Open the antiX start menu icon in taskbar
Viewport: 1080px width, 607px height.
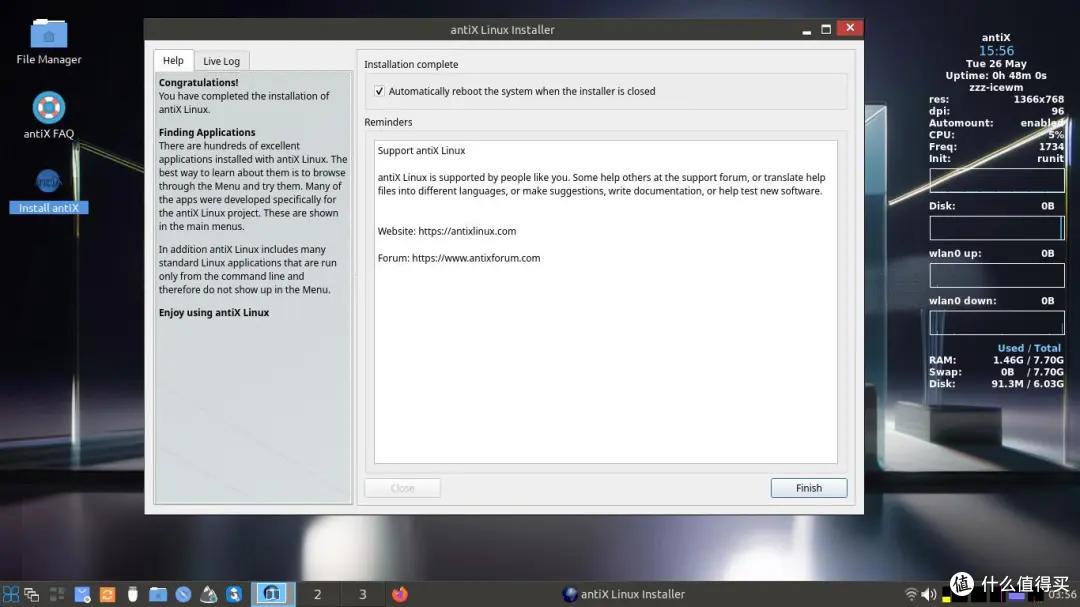coord(10,594)
